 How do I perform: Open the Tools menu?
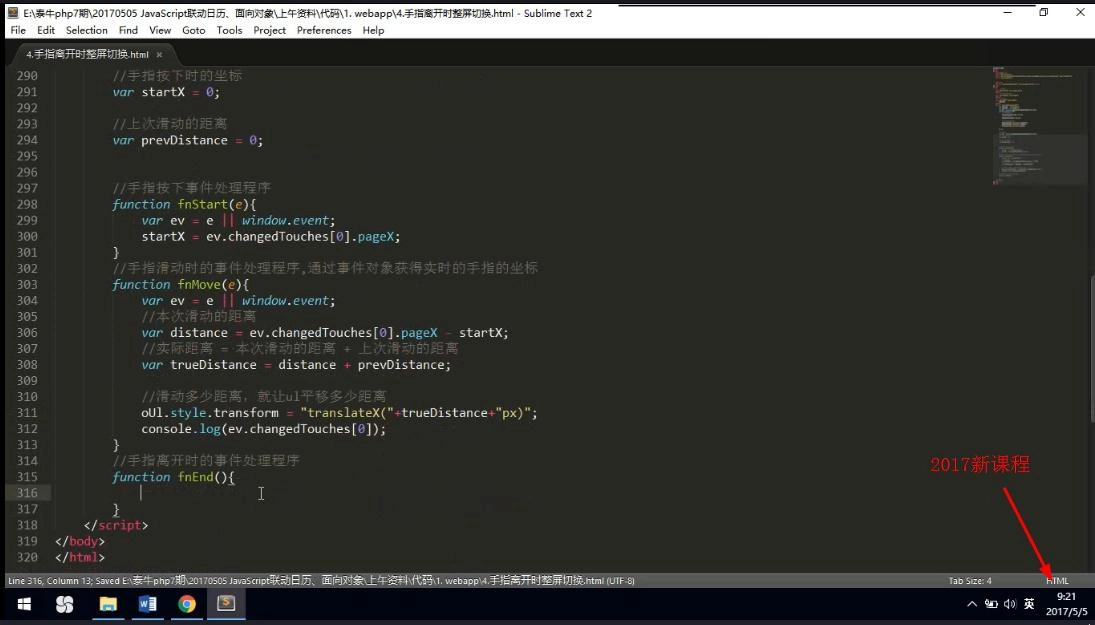(x=229, y=30)
